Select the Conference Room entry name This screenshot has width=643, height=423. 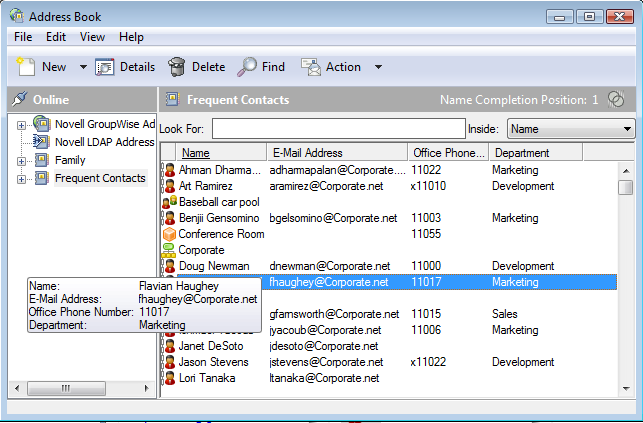[x=221, y=234]
